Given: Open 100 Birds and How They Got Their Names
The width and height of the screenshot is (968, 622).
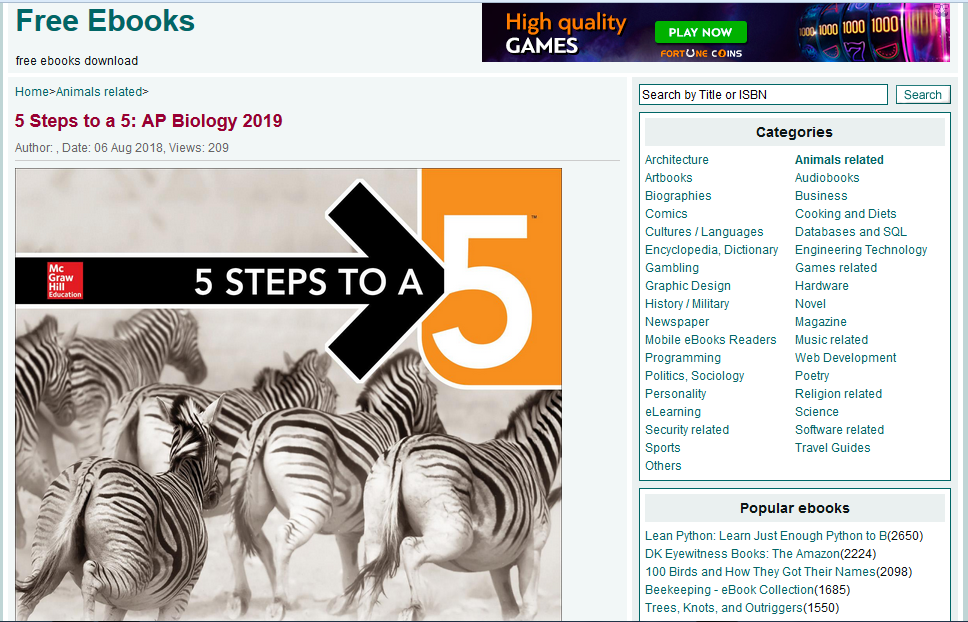Looking at the screenshot, I should point(760,571).
